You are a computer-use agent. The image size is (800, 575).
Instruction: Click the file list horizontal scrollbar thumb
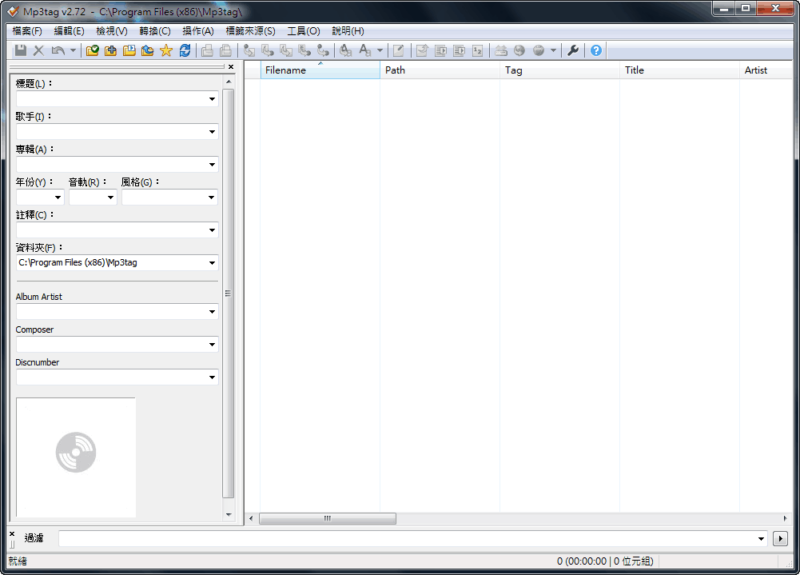(328, 518)
